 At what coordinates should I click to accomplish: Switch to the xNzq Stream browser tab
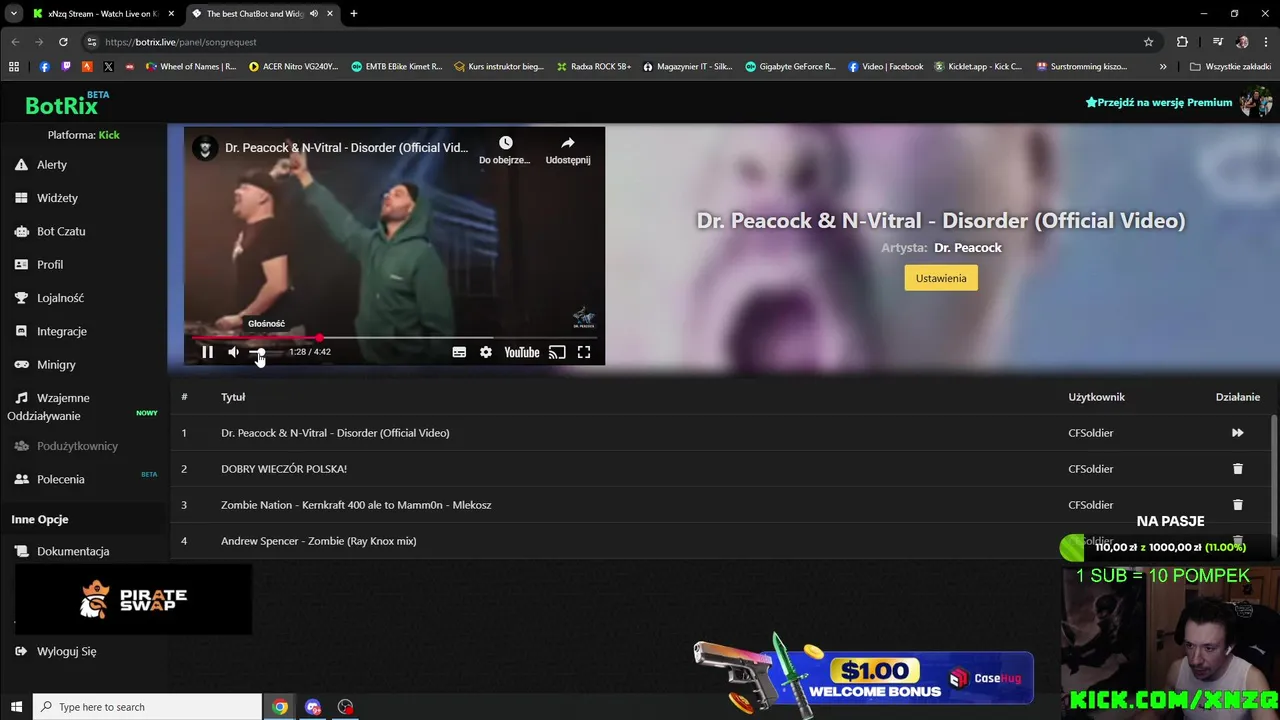click(x=103, y=14)
